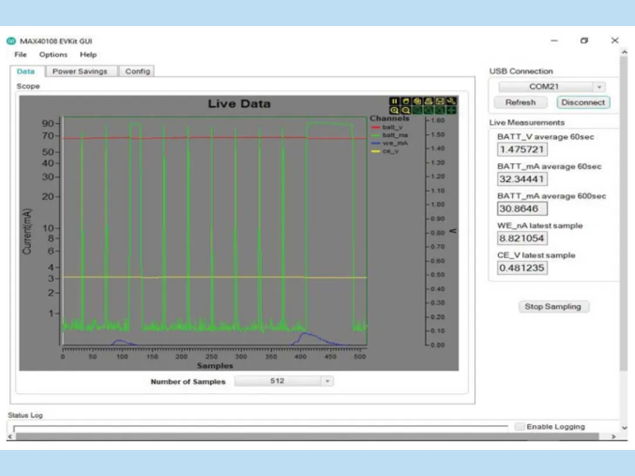The width and height of the screenshot is (635, 476).
Task: Toggle batt_v channel in legend
Action: point(390,127)
